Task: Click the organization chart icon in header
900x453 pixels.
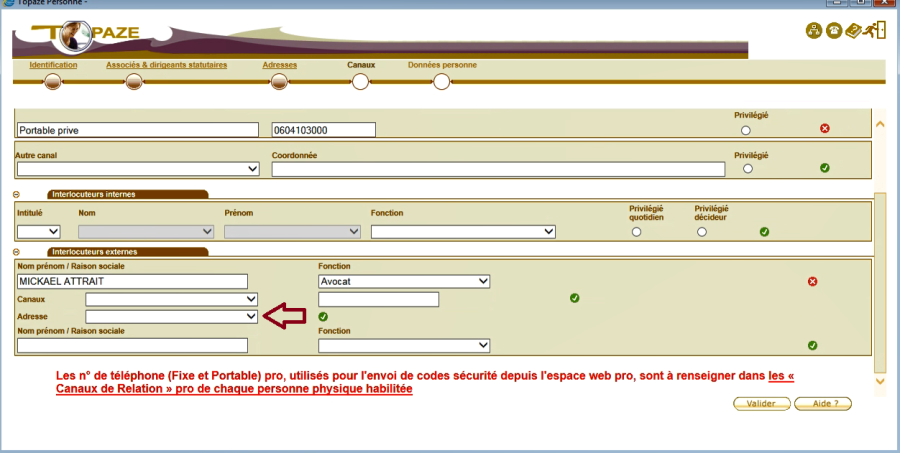Action: tap(814, 31)
